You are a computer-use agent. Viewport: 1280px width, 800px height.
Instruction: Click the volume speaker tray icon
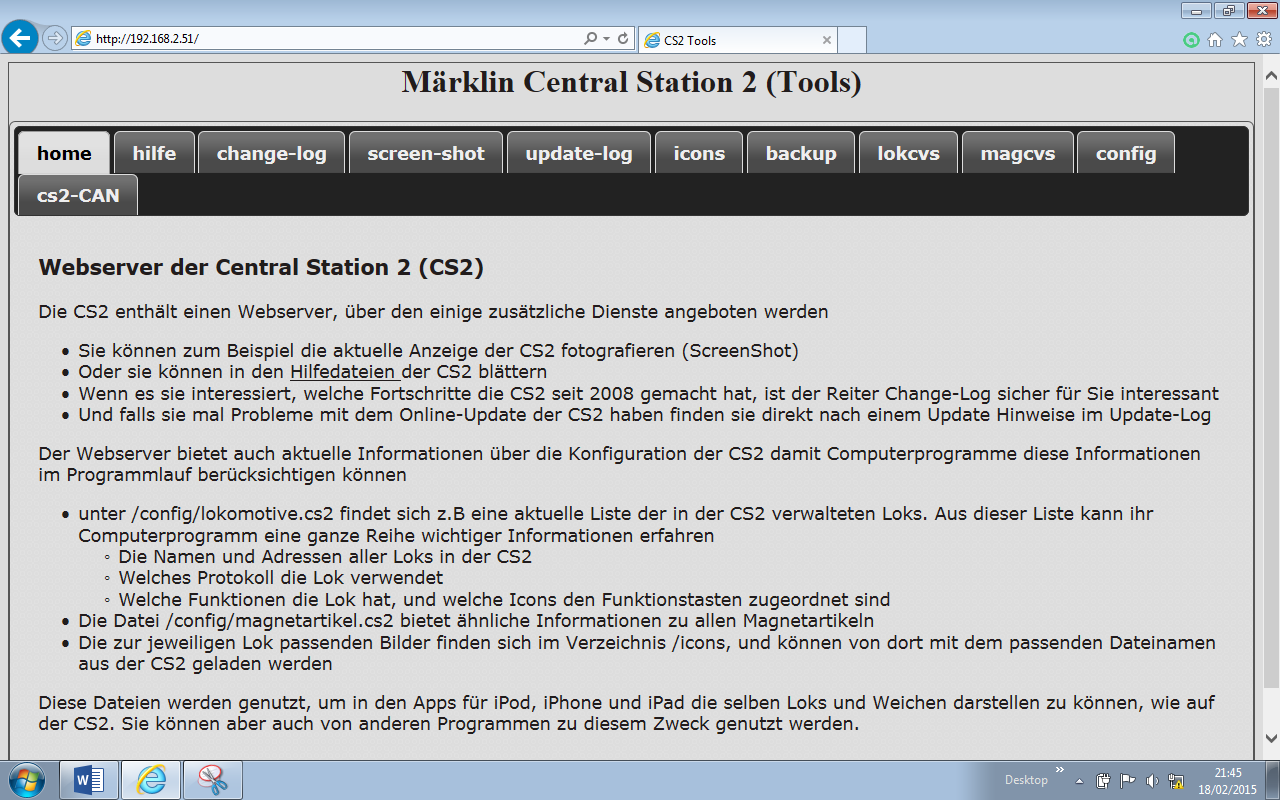click(1151, 781)
